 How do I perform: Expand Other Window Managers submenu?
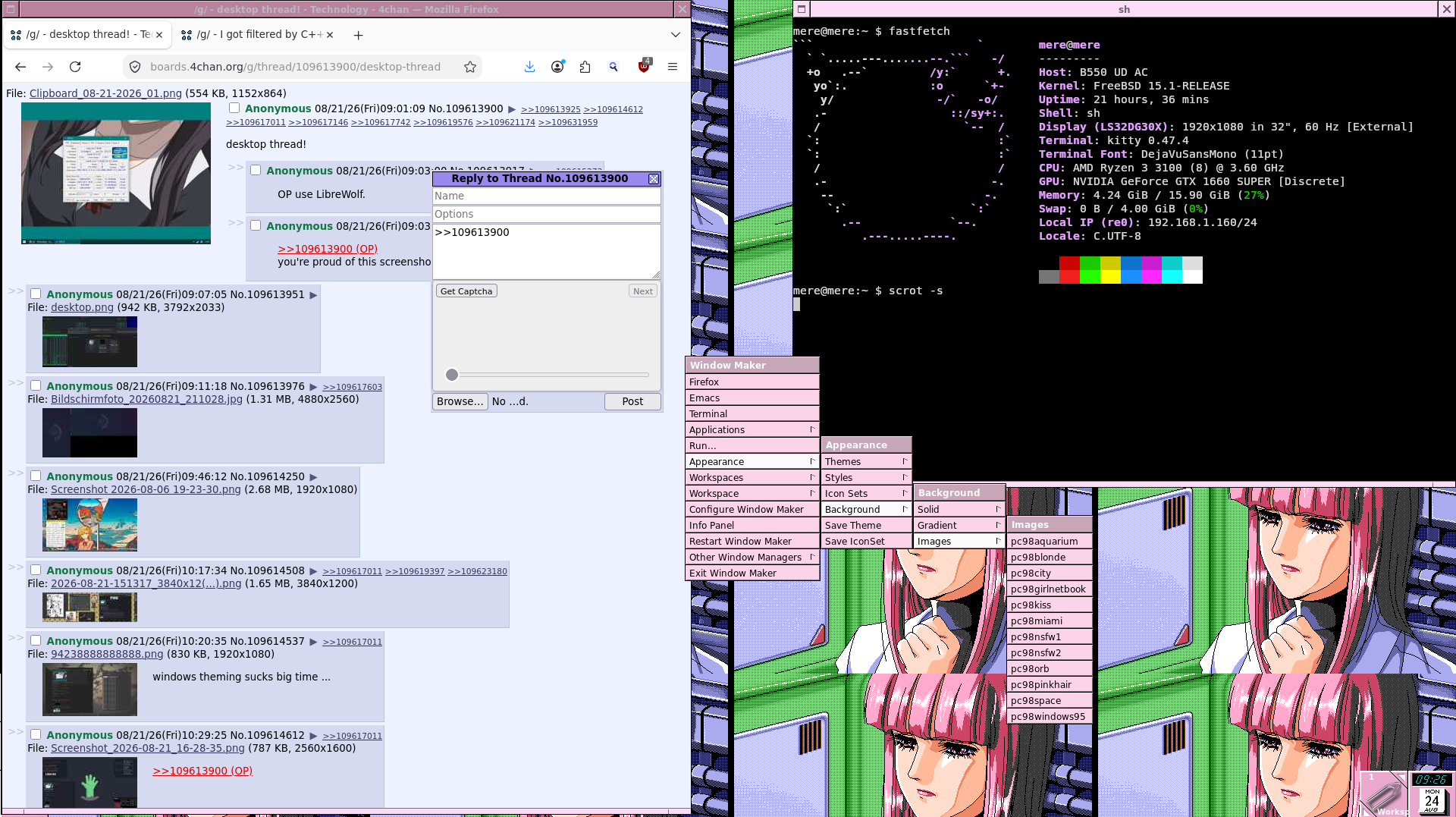click(752, 558)
